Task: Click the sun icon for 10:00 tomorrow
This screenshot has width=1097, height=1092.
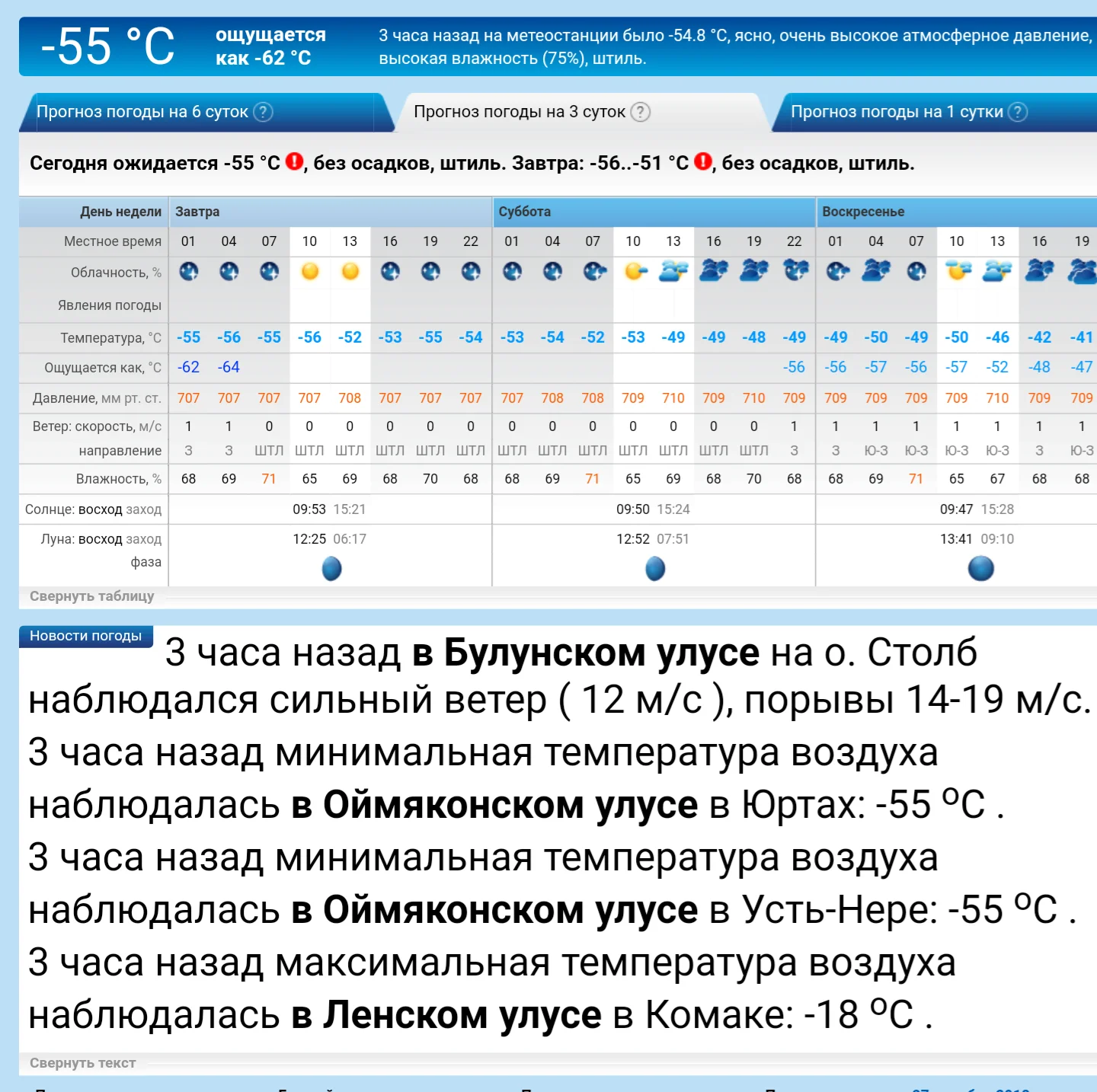Action: coord(309,272)
